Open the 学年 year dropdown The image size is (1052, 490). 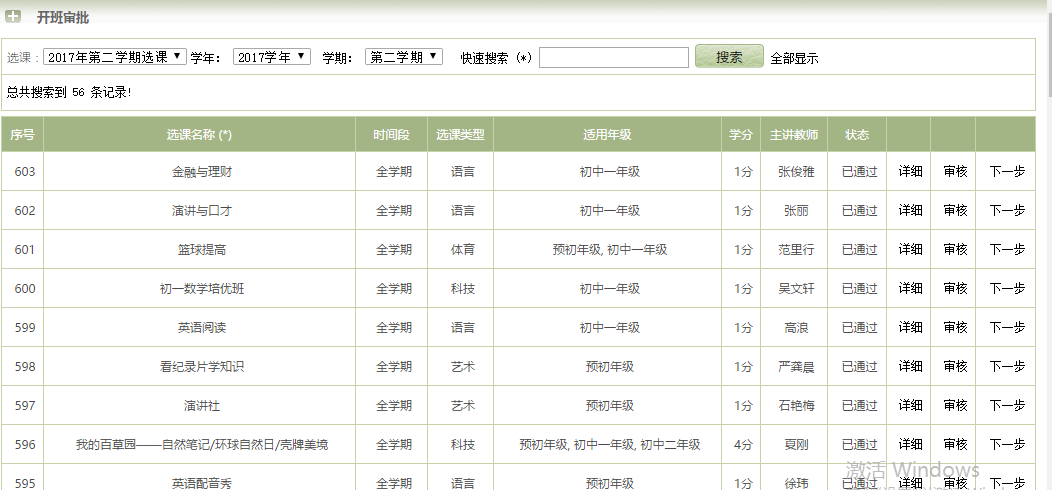click(271, 57)
